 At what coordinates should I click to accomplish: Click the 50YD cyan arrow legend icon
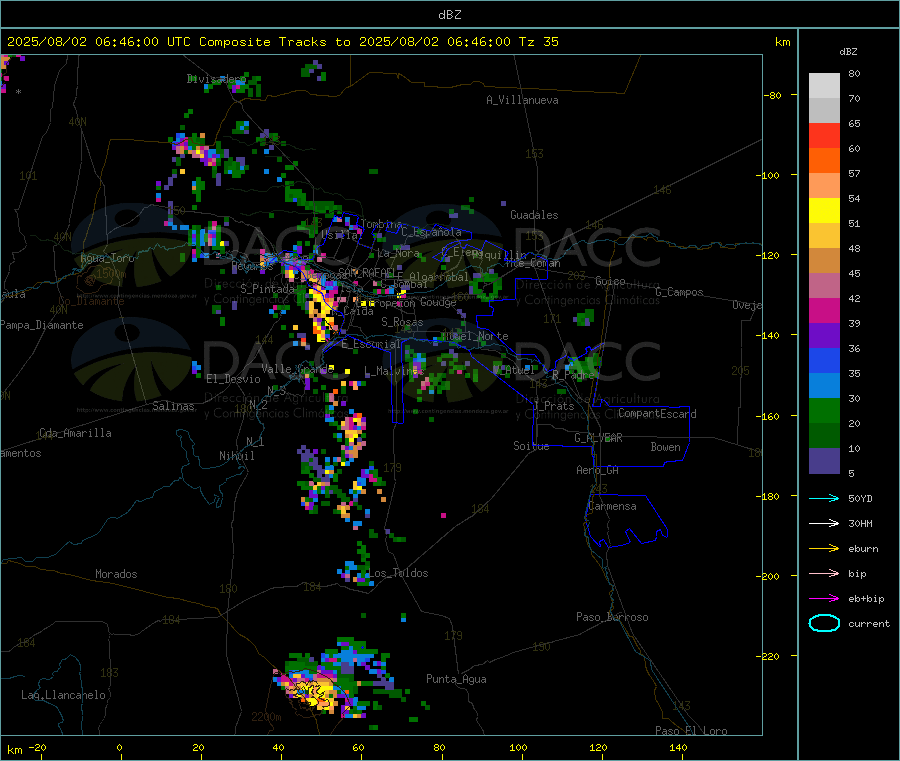coord(824,498)
